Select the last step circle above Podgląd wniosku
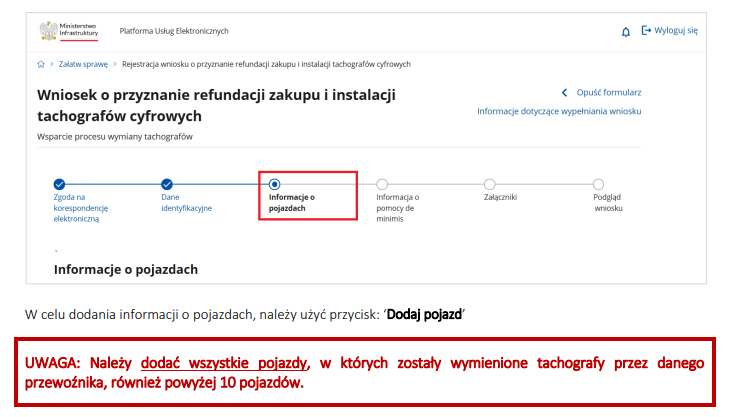Viewport: 732px width, 417px height. [598, 184]
